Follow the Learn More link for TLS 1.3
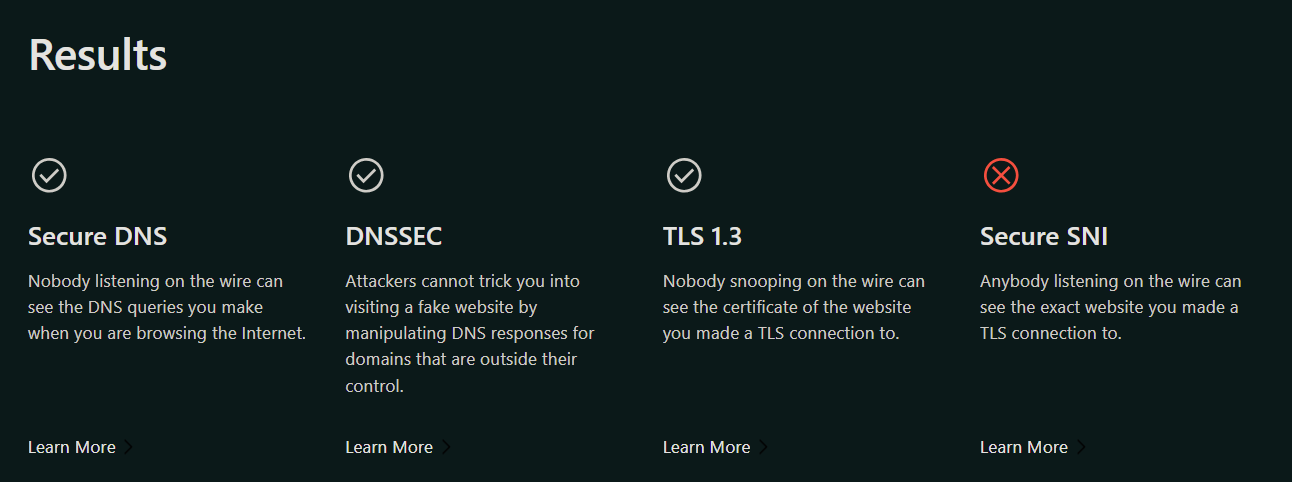The height and width of the screenshot is (482, 1292). pyautogui.click(x=706, y=447)
